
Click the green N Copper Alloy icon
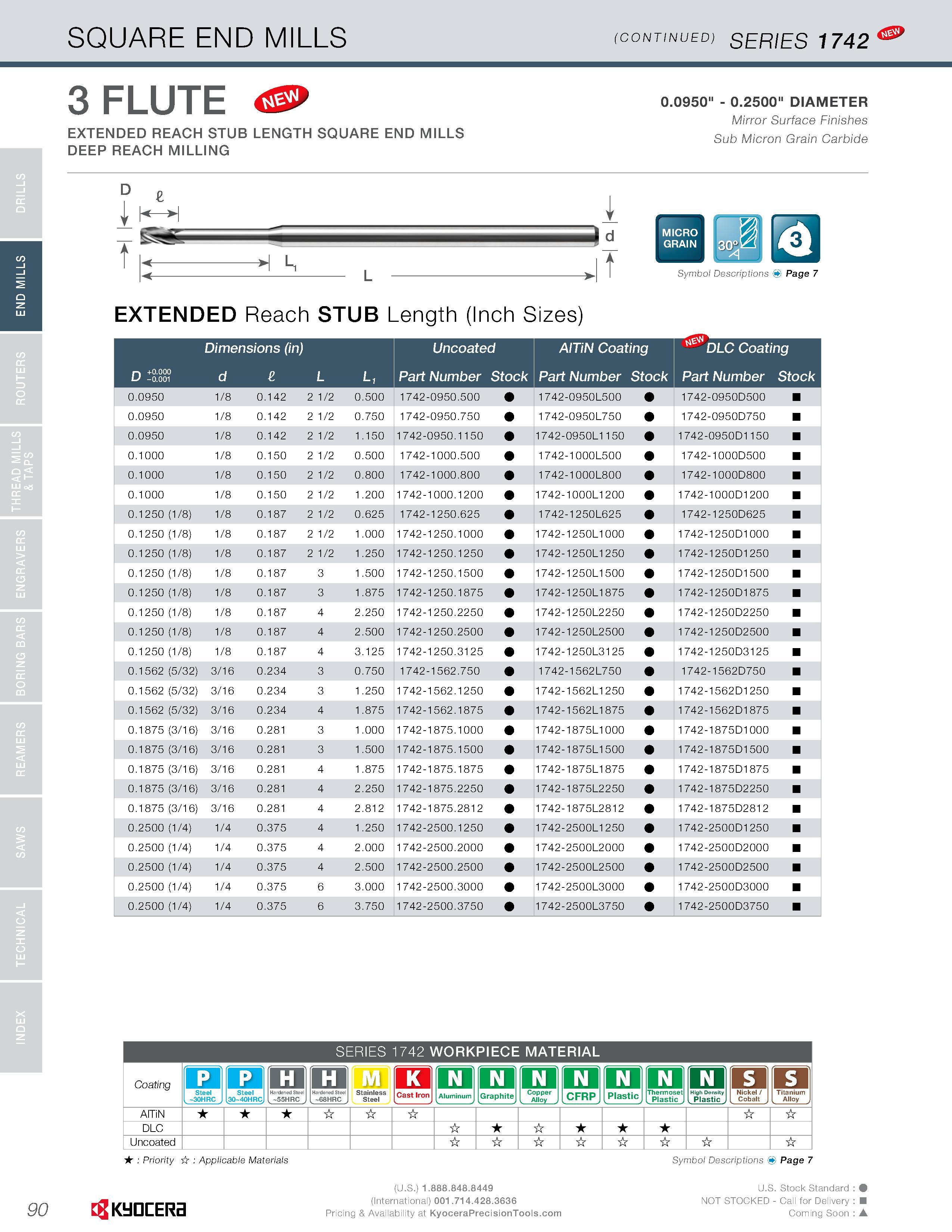(539, 1084)
